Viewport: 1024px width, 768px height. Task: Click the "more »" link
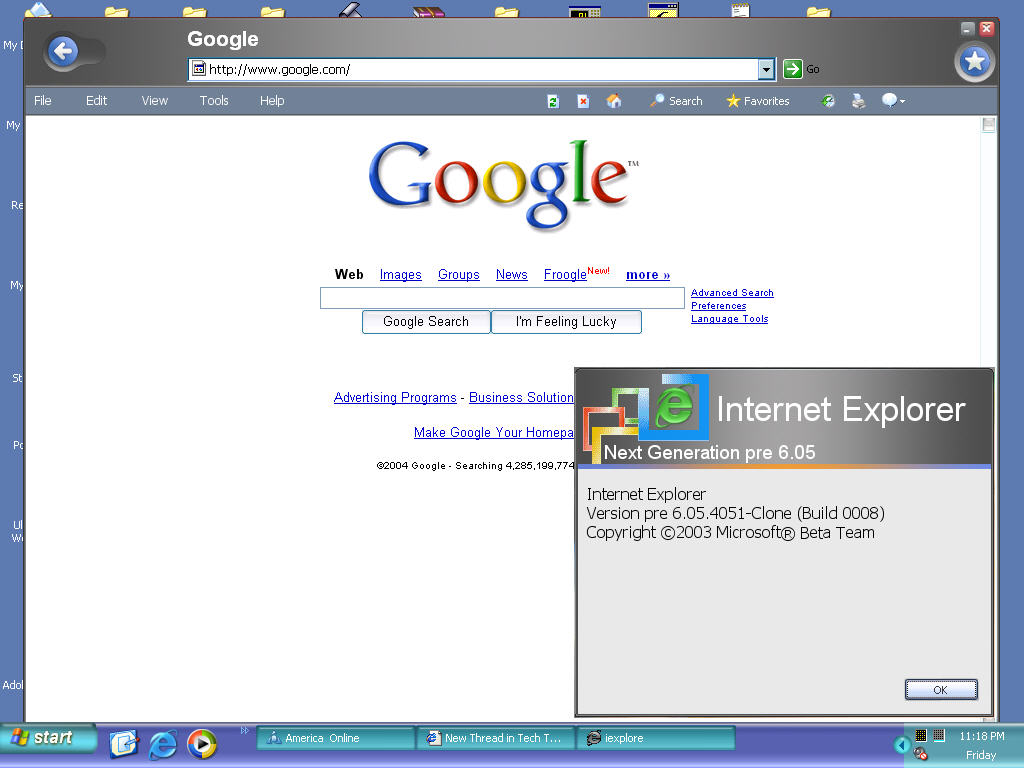click(648, 275)
